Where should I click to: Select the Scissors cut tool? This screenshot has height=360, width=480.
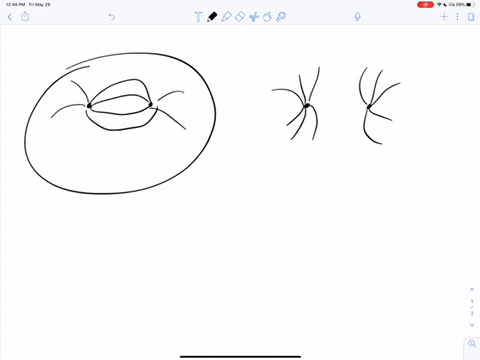254,17
